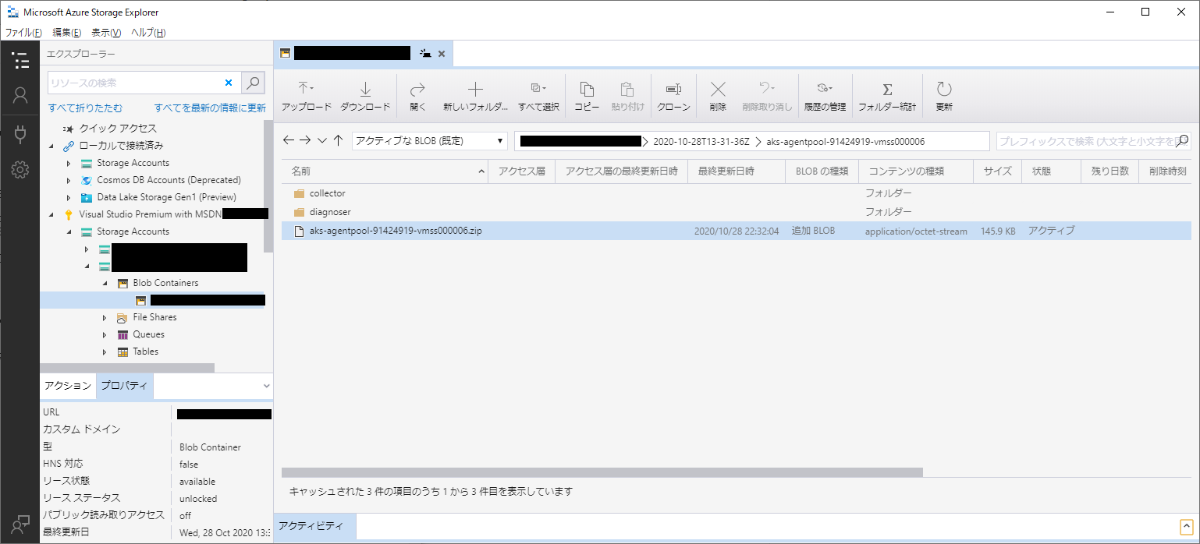Select Quick Access (クイック アクセス) tree item
1200x544 pixels.
coord(117,128)
